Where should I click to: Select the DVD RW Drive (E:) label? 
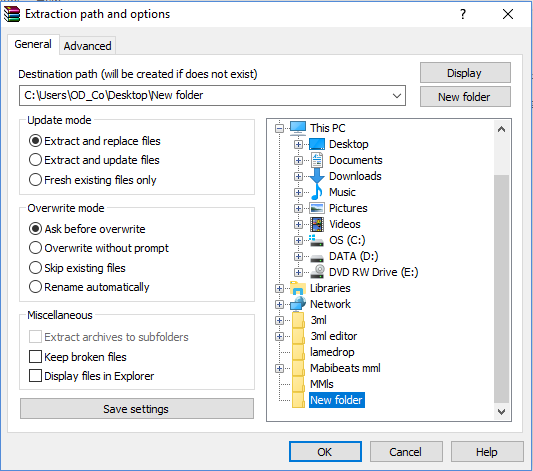coord(373,272)
